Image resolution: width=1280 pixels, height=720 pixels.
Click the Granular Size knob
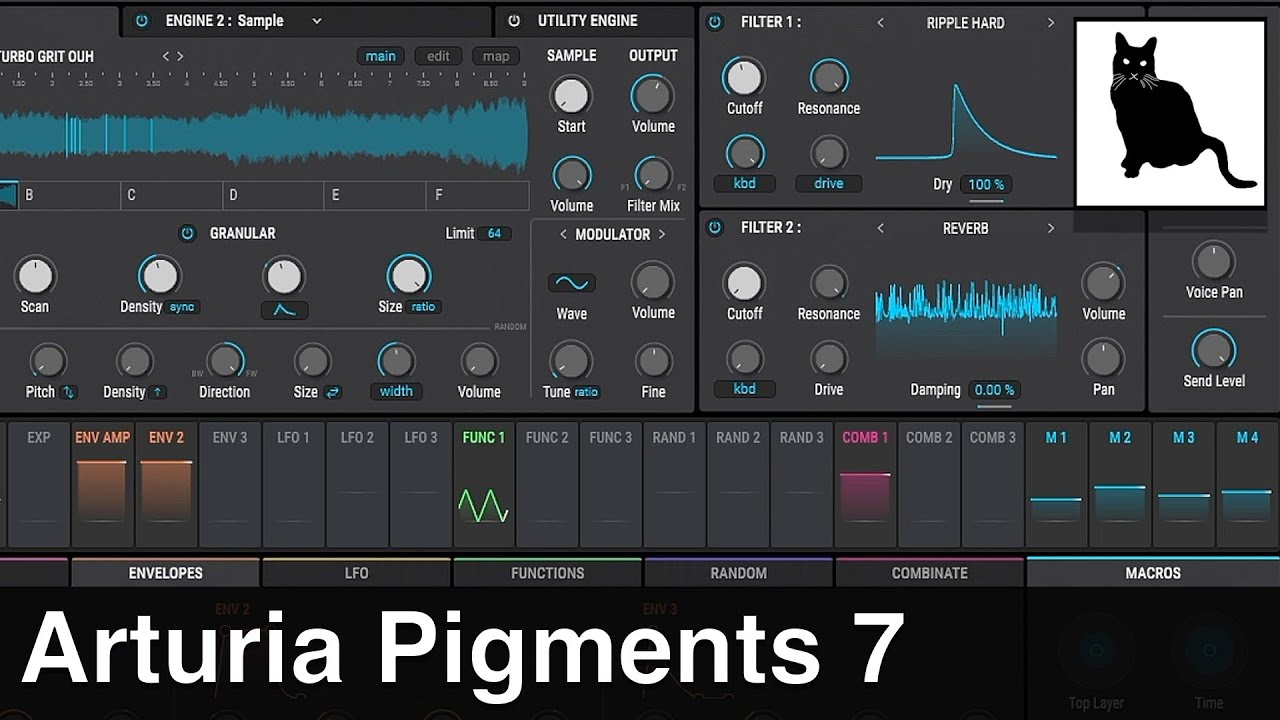[x=409, y=275]
